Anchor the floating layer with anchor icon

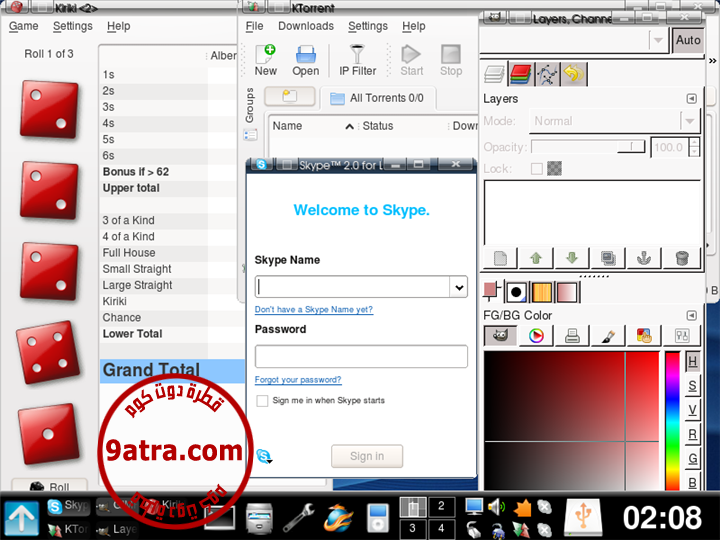pyautogui.click(x=644, y=258)
